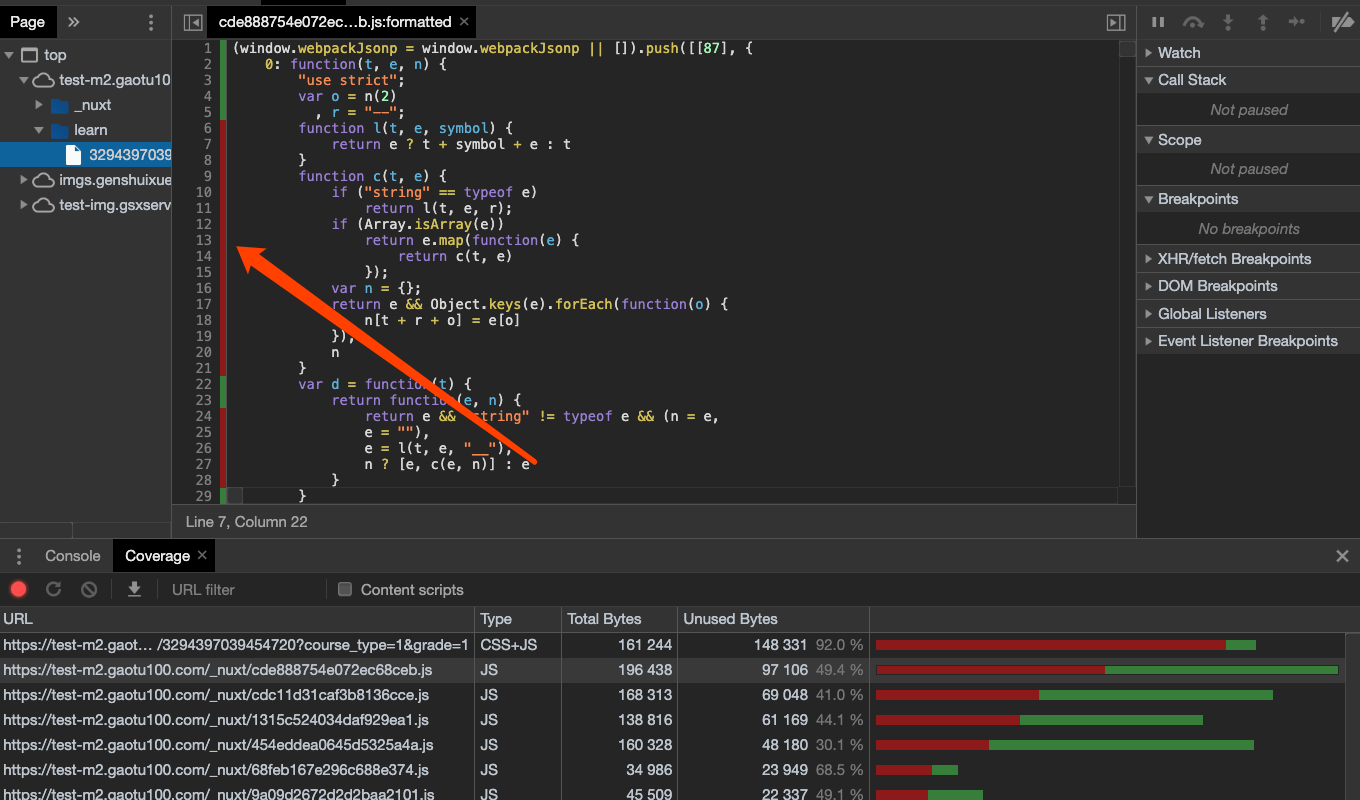Enable the Content scripts checkbox

[x=345, y=590]
